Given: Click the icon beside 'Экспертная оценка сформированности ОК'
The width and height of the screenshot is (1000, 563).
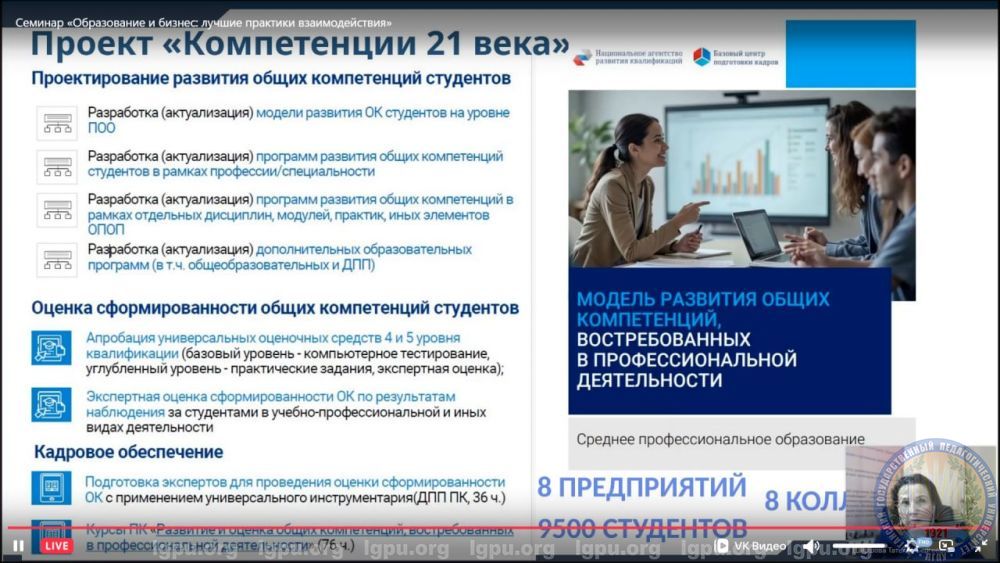Looking at the screenshot, I should point(51,404).
